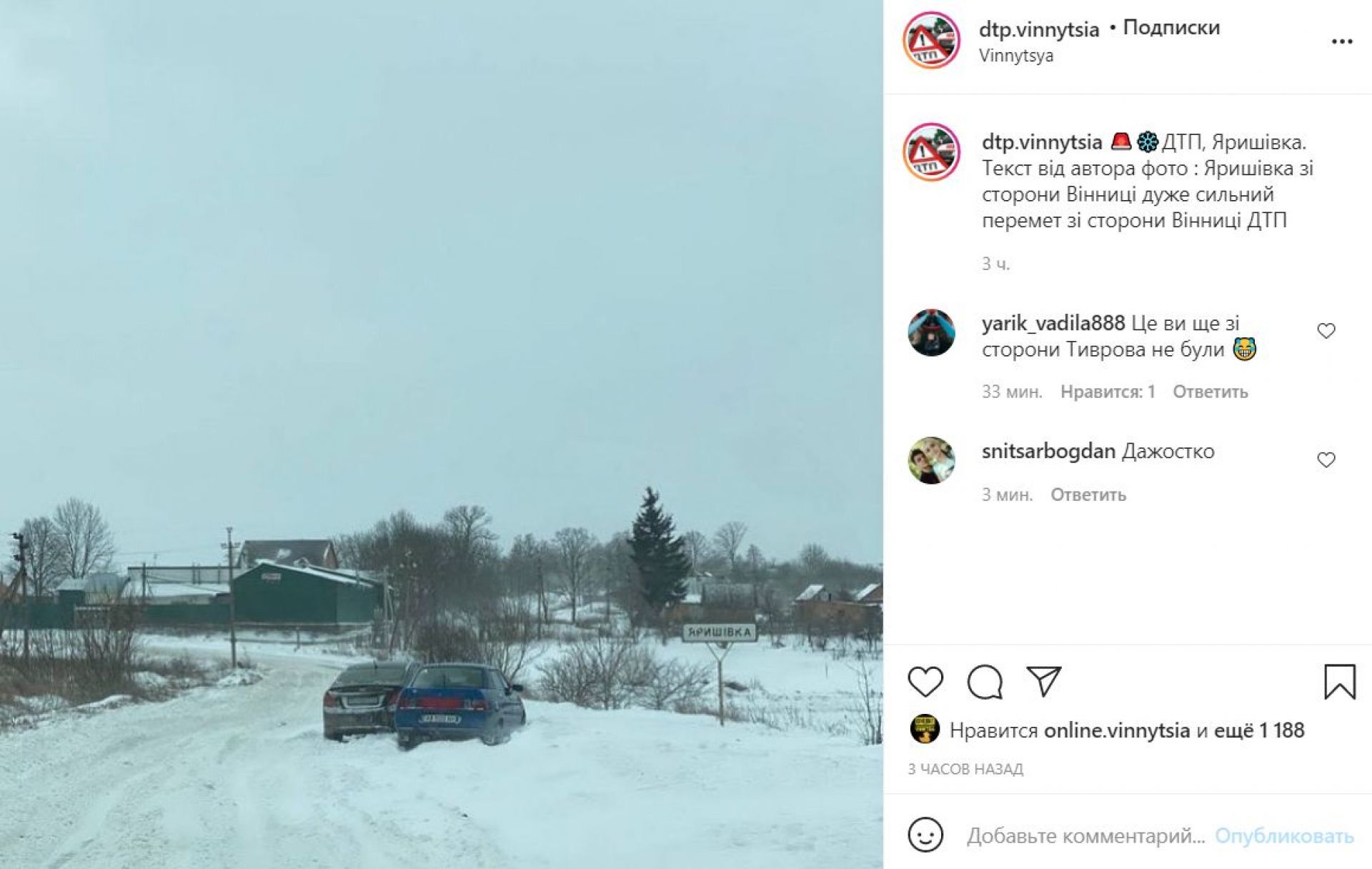The image size is (1372, 869).
Task: Like the post with heart icon
Action: [925, 682]
